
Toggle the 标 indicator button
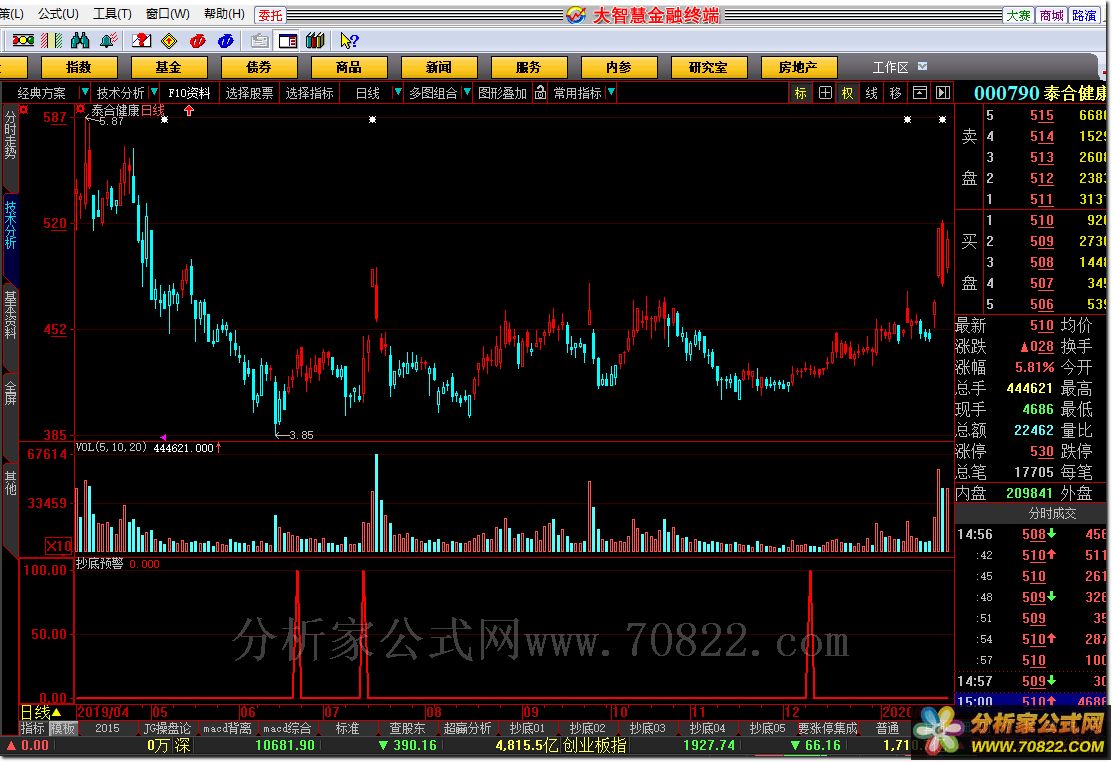tap(801, 93)
